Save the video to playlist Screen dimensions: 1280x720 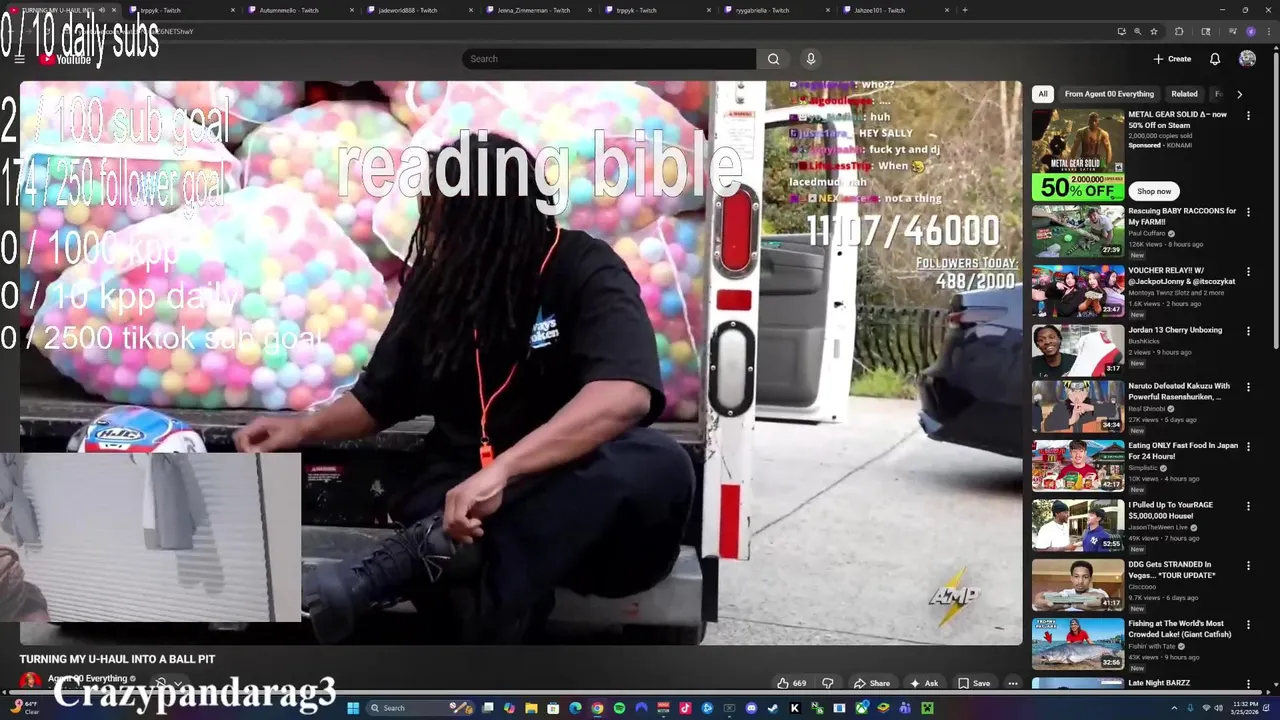click(x=974, y=683)
